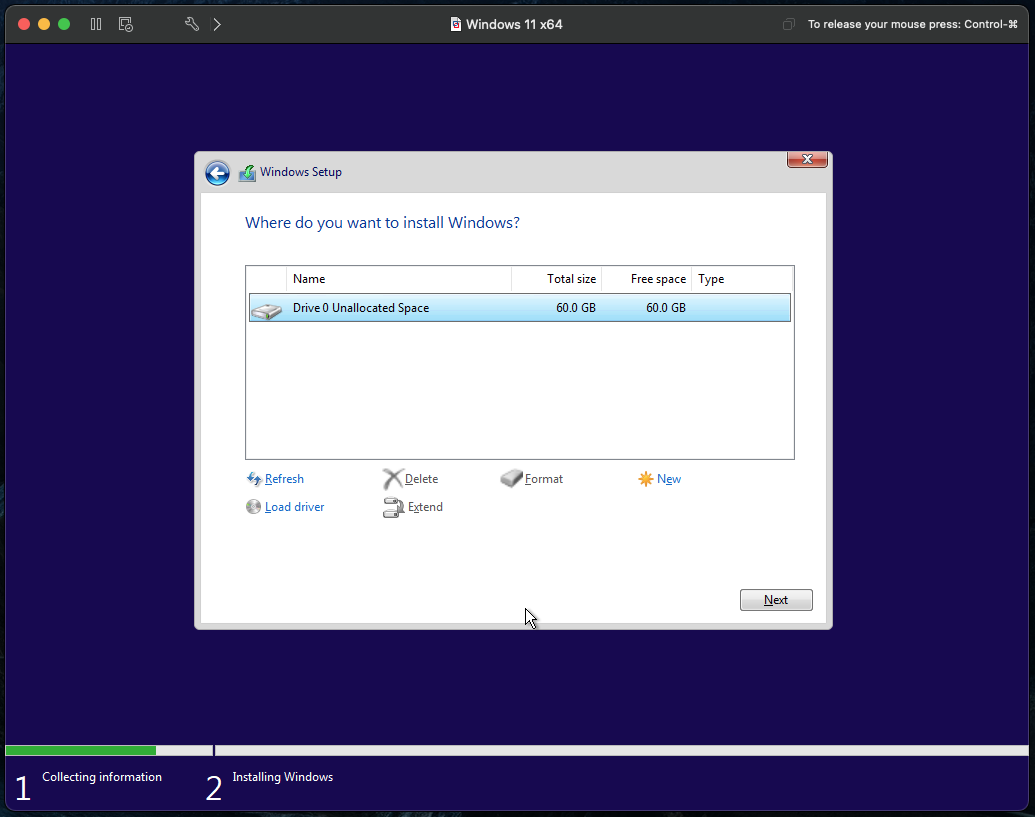This screenshot has width=1035, height=817.
Task: Click the Load driver disc icon
Action: (x=253, y=507)
